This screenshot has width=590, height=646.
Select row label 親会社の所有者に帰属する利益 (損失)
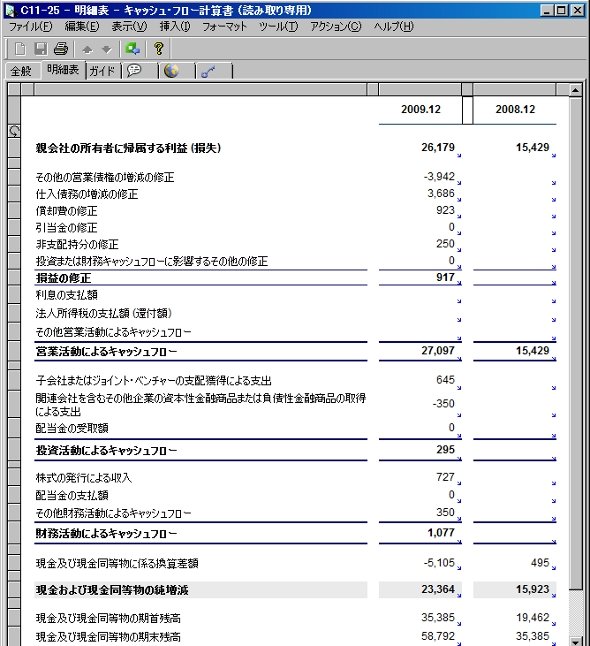coord(128,148)
